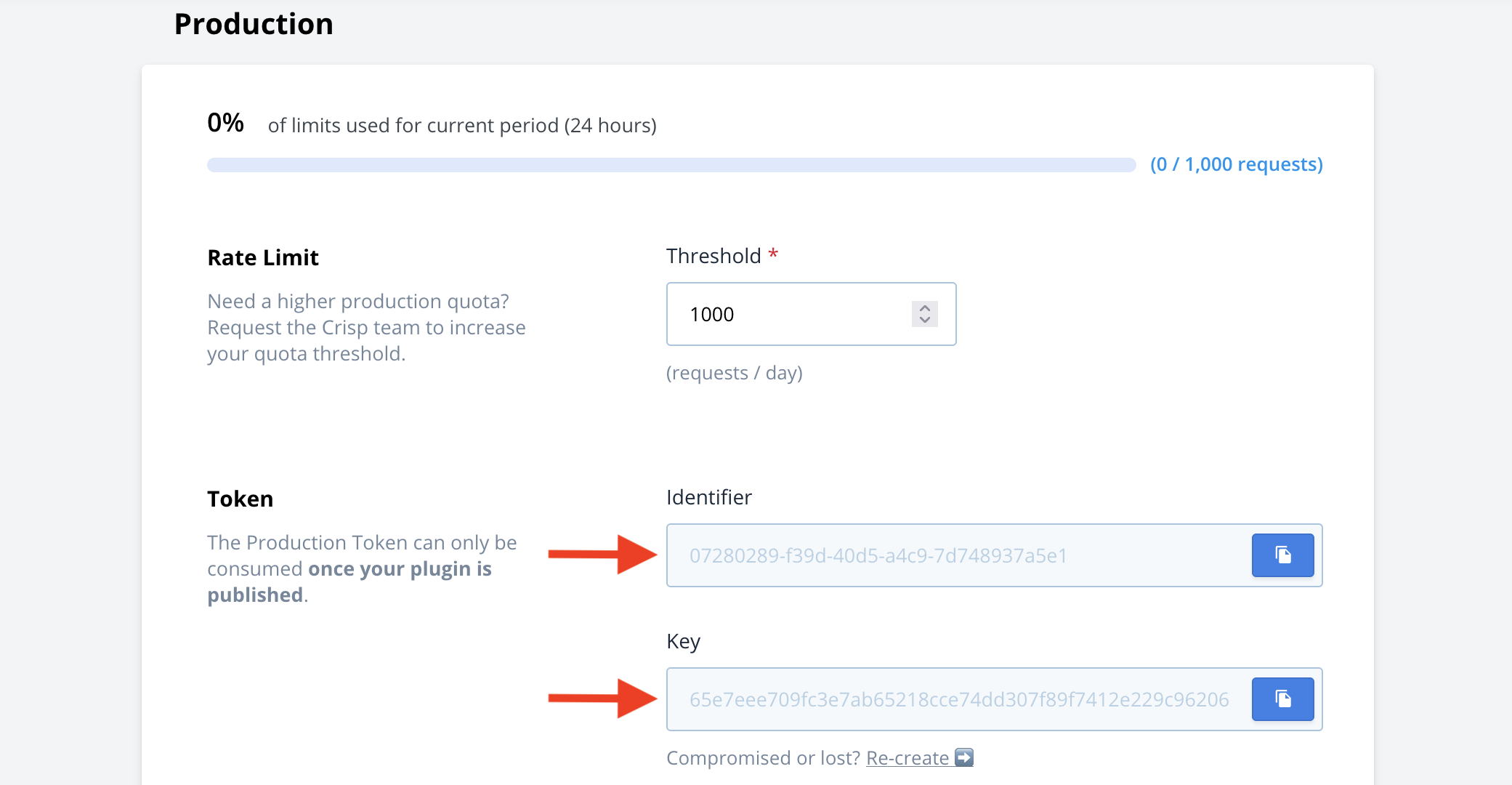
Task: Increase Threshold using the up stepper arrow
Action: (925, 308)
